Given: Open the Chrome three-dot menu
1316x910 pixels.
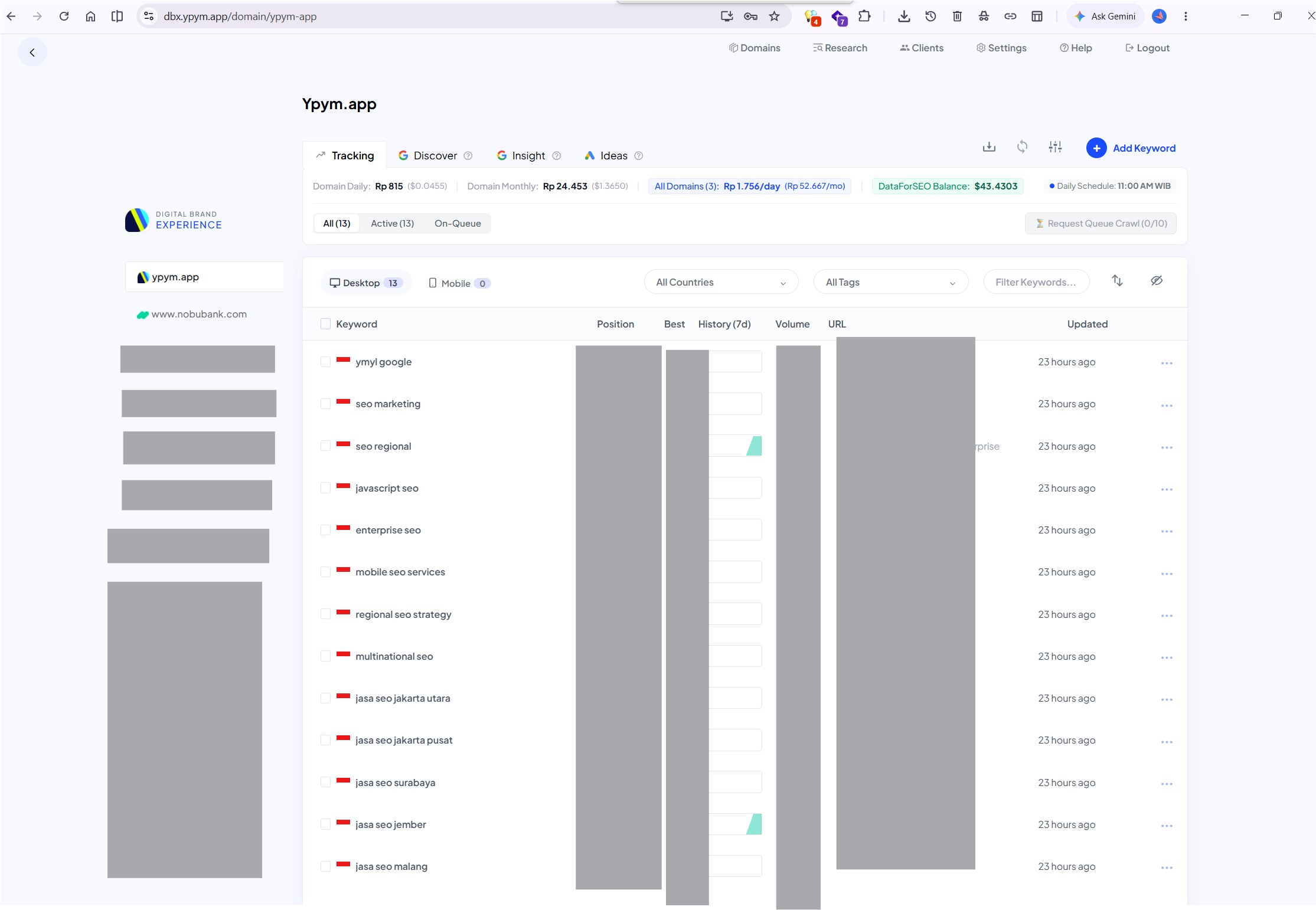Looking at the screenshot, I should point(1186,17).
